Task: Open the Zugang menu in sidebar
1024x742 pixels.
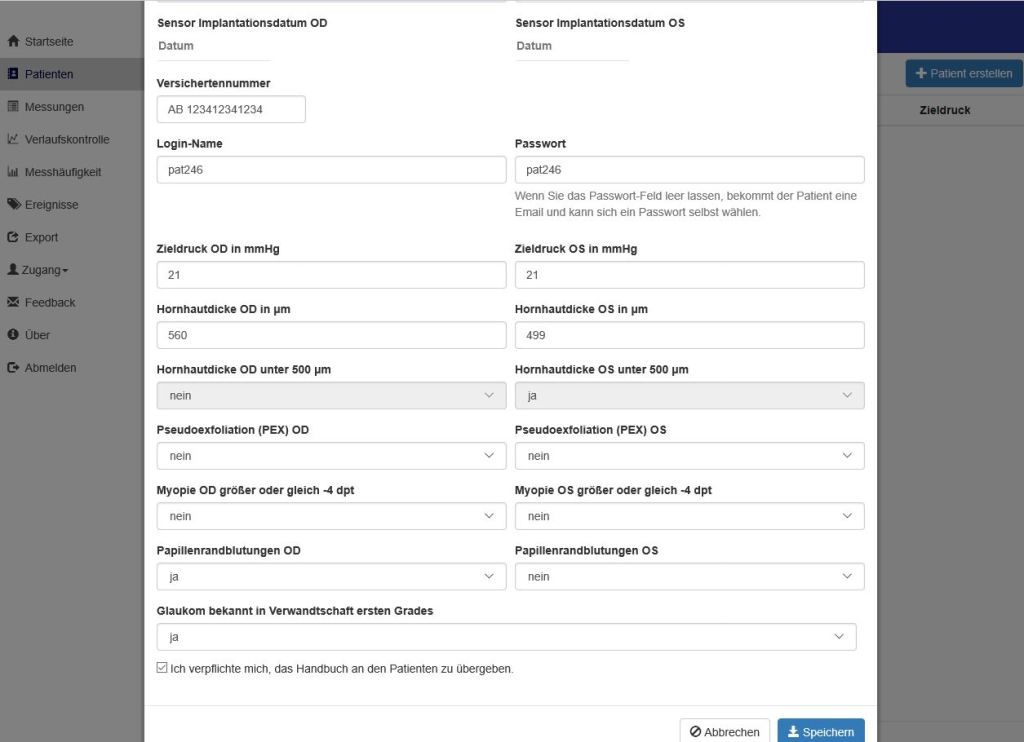Action: (40, 270)
